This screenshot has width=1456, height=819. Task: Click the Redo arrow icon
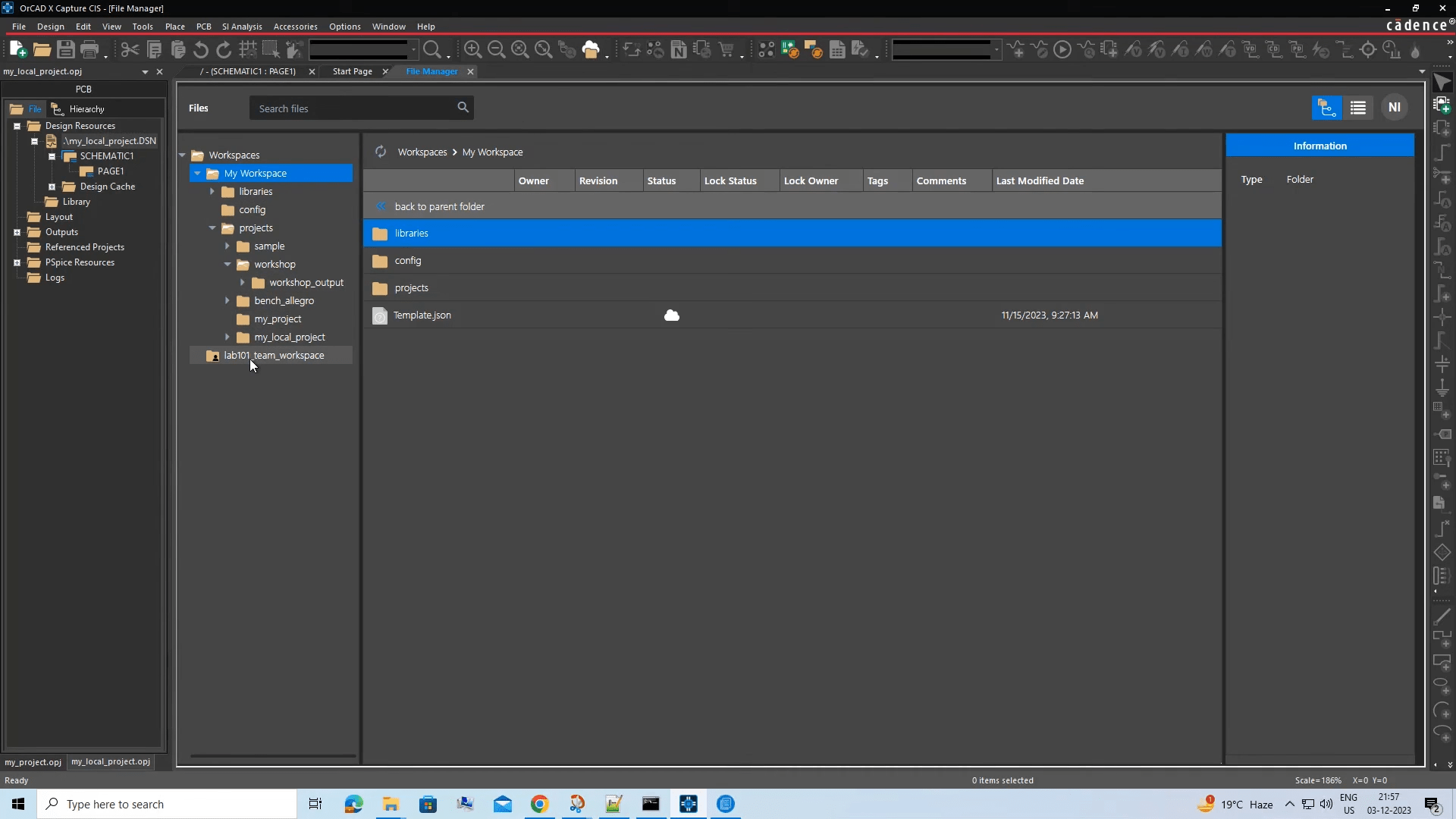click(224, 50)
